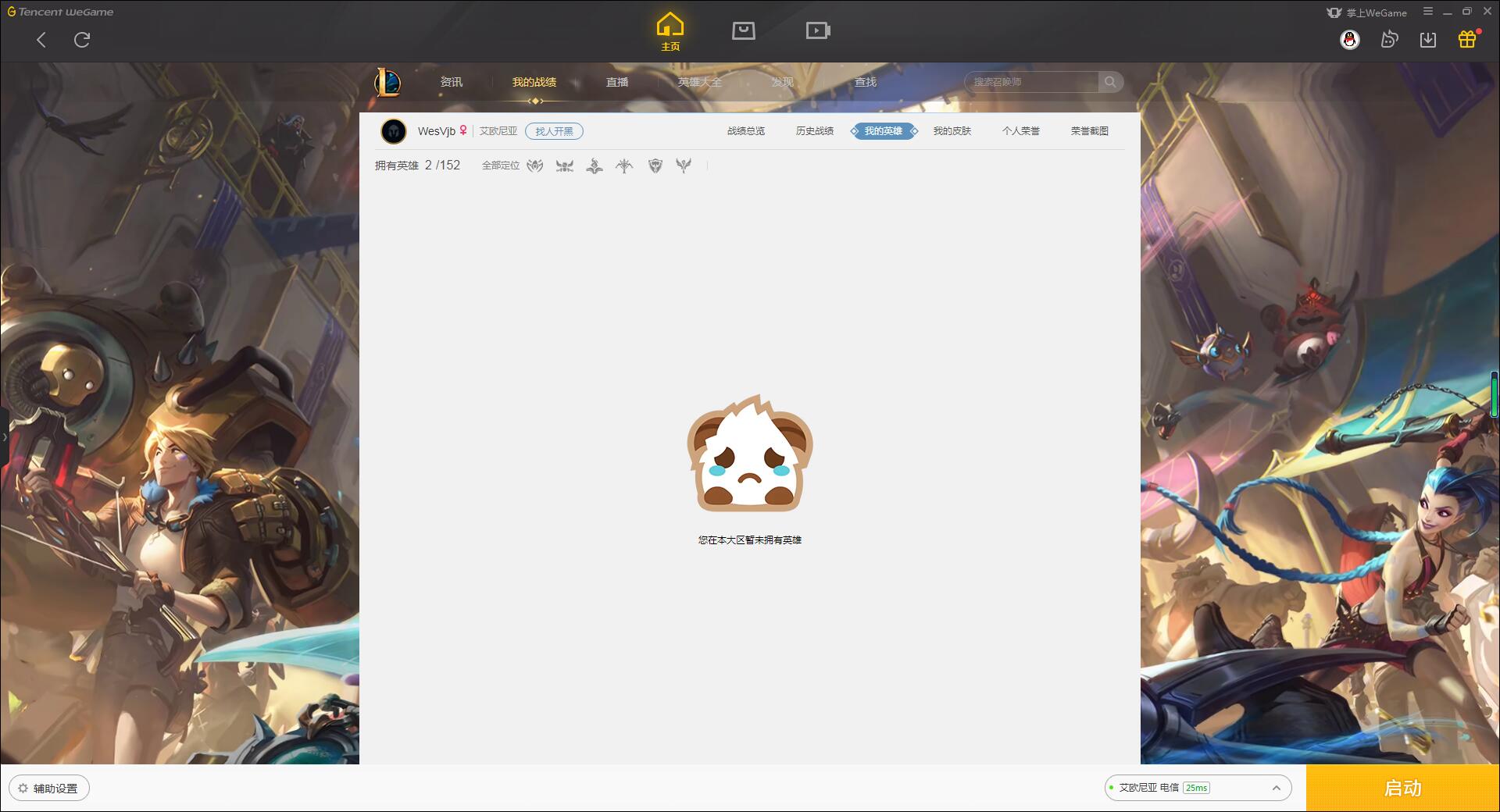Filter heroes by mage role icon
1500x812 pixels.
tap(595, 166)
